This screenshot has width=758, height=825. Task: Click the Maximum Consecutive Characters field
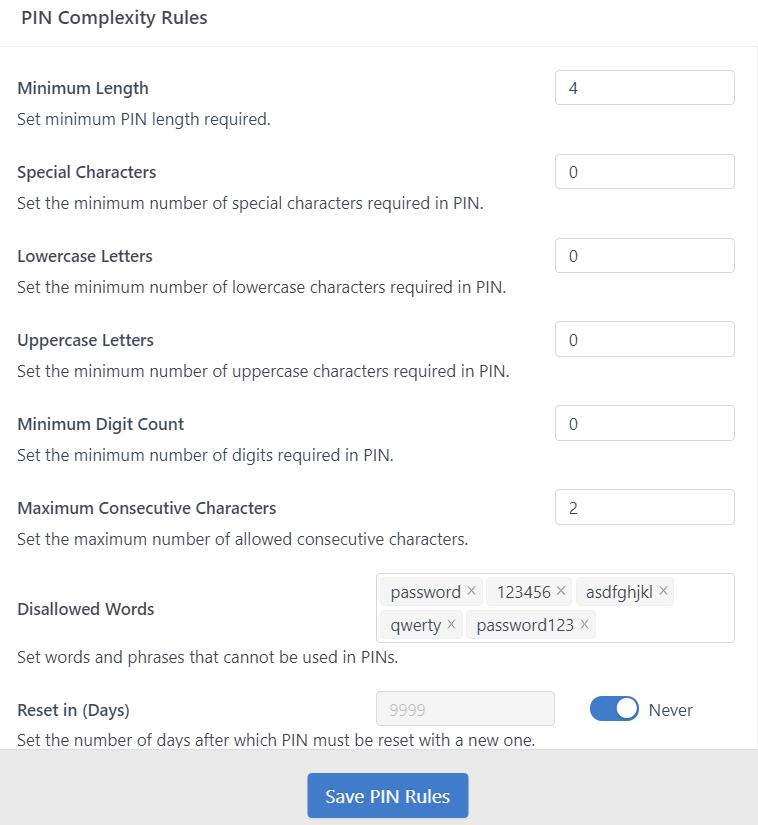pyautogui.click(x=644, y=507)
